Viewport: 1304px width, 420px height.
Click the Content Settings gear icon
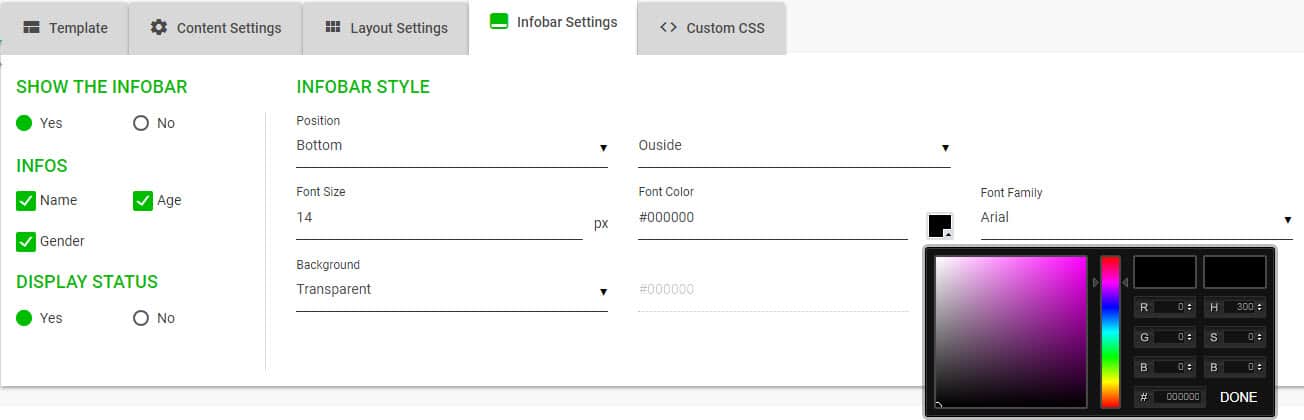pyautogui.click(x=159, y=28)
